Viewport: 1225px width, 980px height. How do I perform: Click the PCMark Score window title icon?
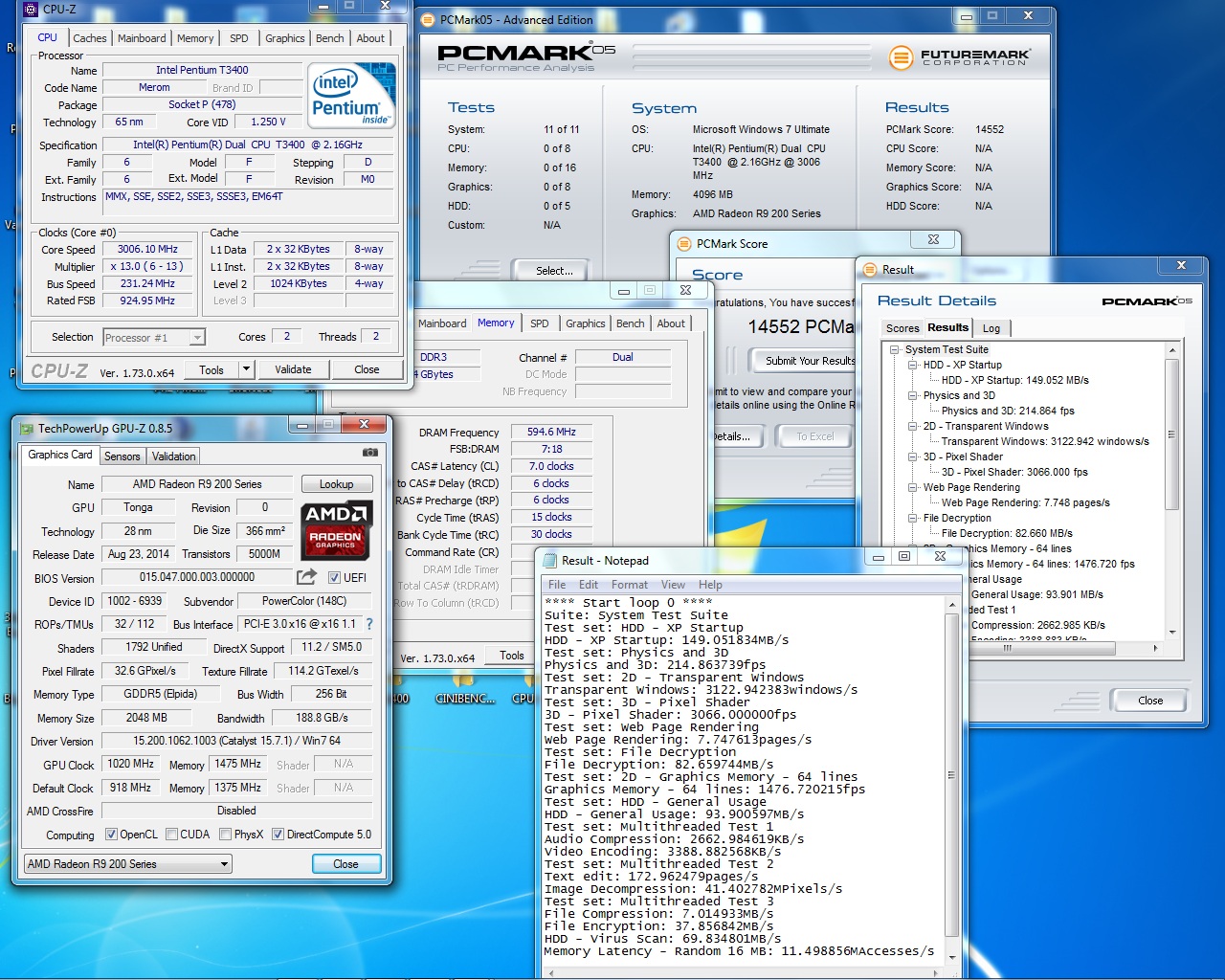pos(684,243)
